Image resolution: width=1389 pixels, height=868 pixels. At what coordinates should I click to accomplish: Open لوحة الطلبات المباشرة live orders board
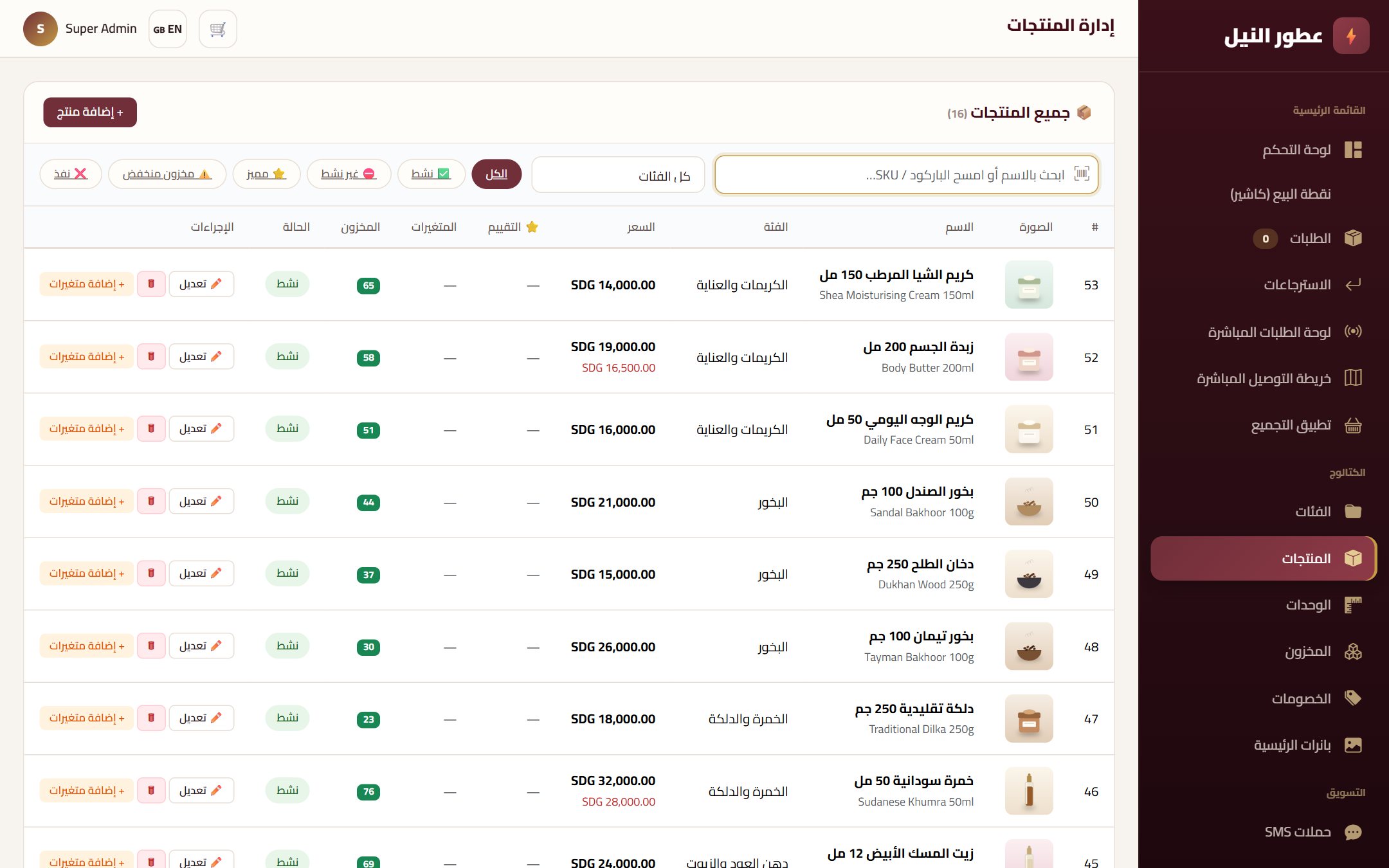pos(1263,332)
